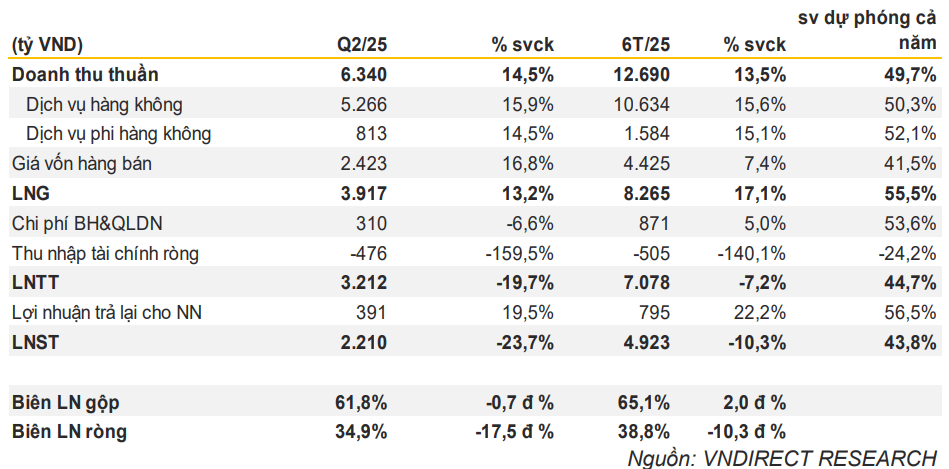
Task: Click the 6T/25 column header
Action: [645, 45]
